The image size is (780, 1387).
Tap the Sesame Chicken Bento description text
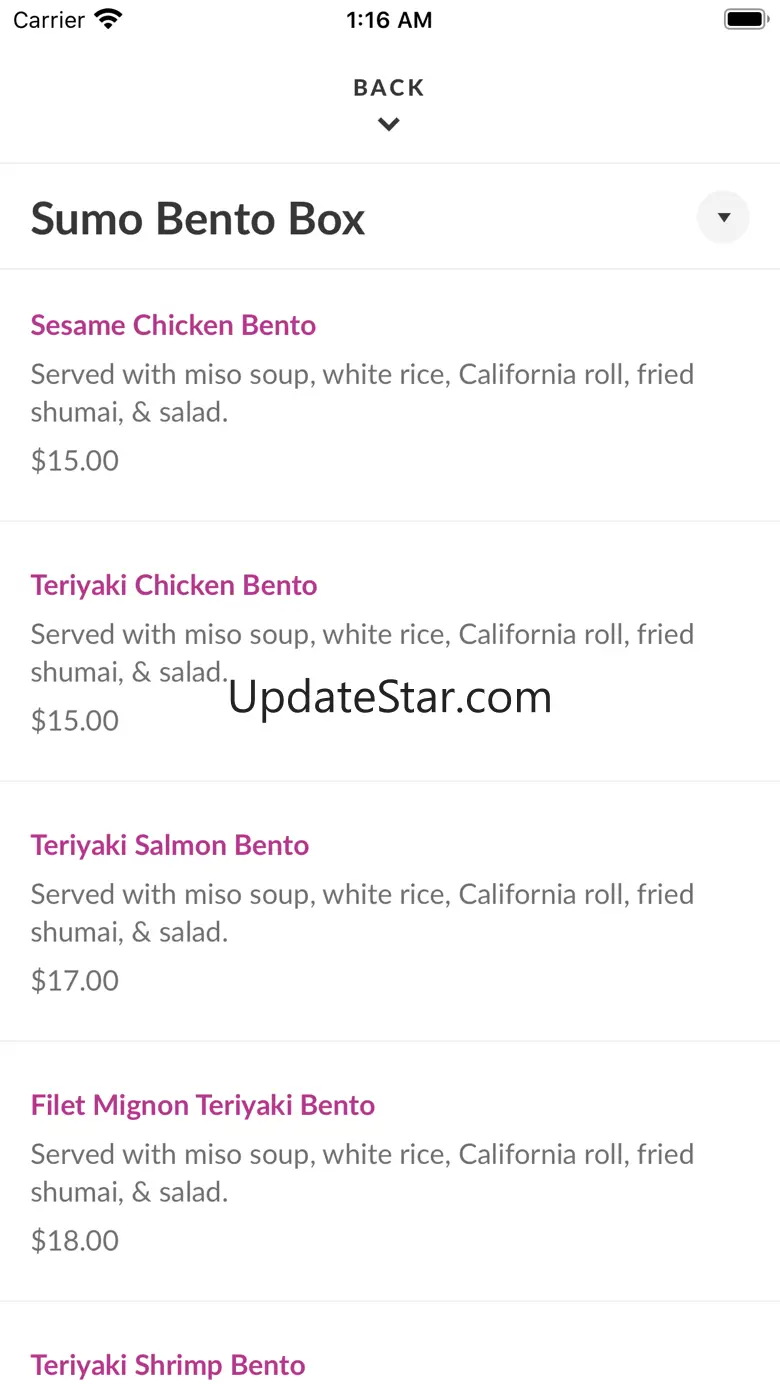[x=362, y=393]
